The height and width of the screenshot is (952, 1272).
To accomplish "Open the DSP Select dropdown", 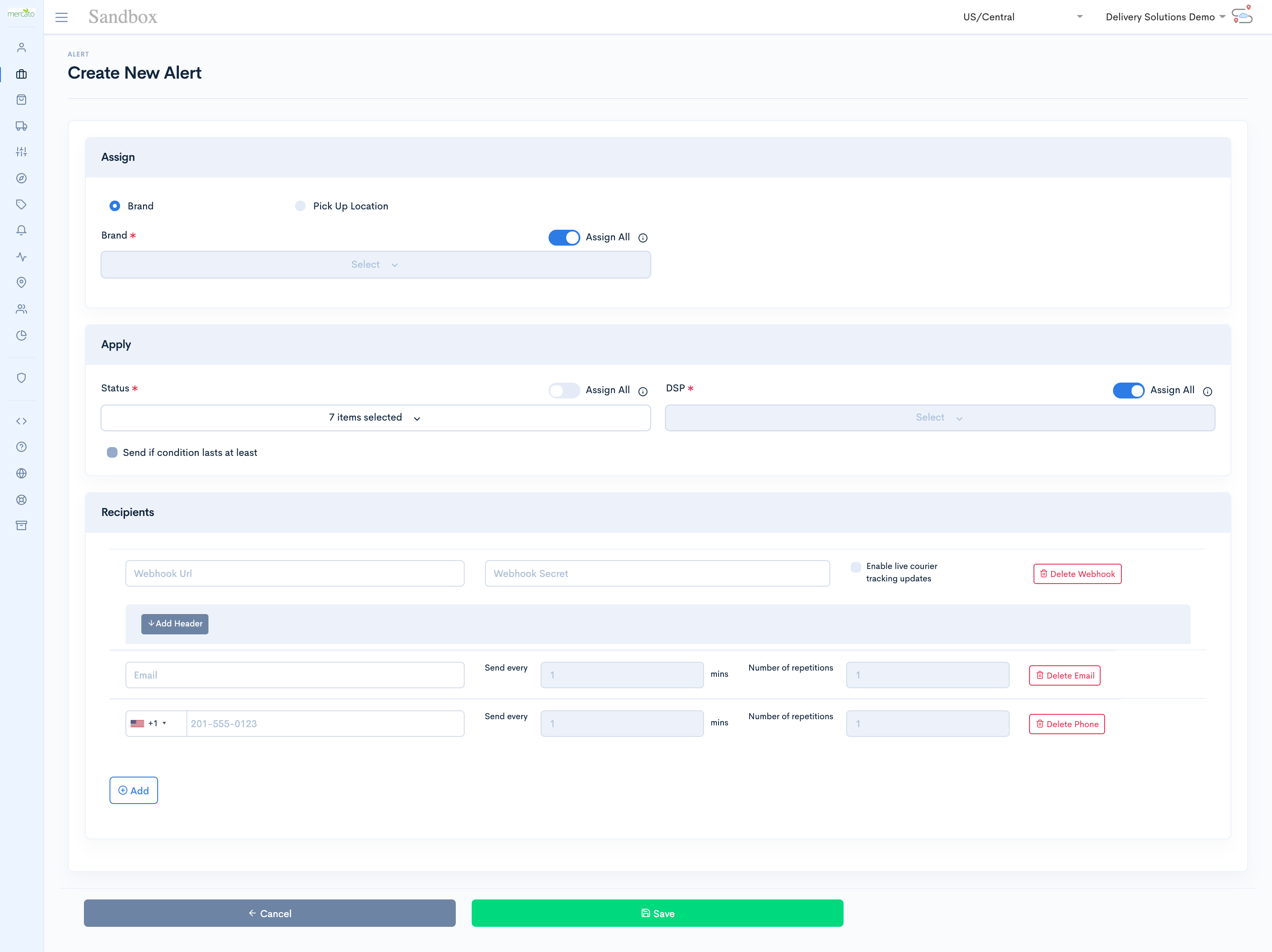I will (x=939, y=417).
